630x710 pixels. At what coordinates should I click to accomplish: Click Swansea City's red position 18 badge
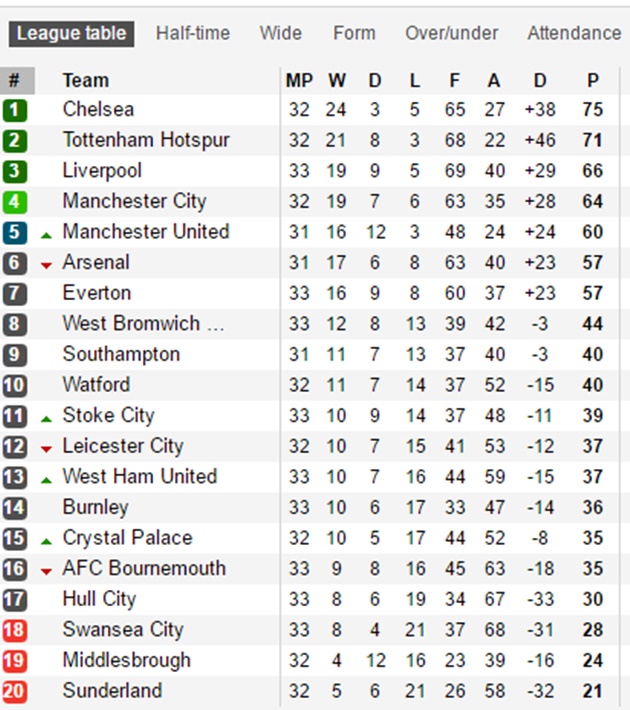coord(16,631)
